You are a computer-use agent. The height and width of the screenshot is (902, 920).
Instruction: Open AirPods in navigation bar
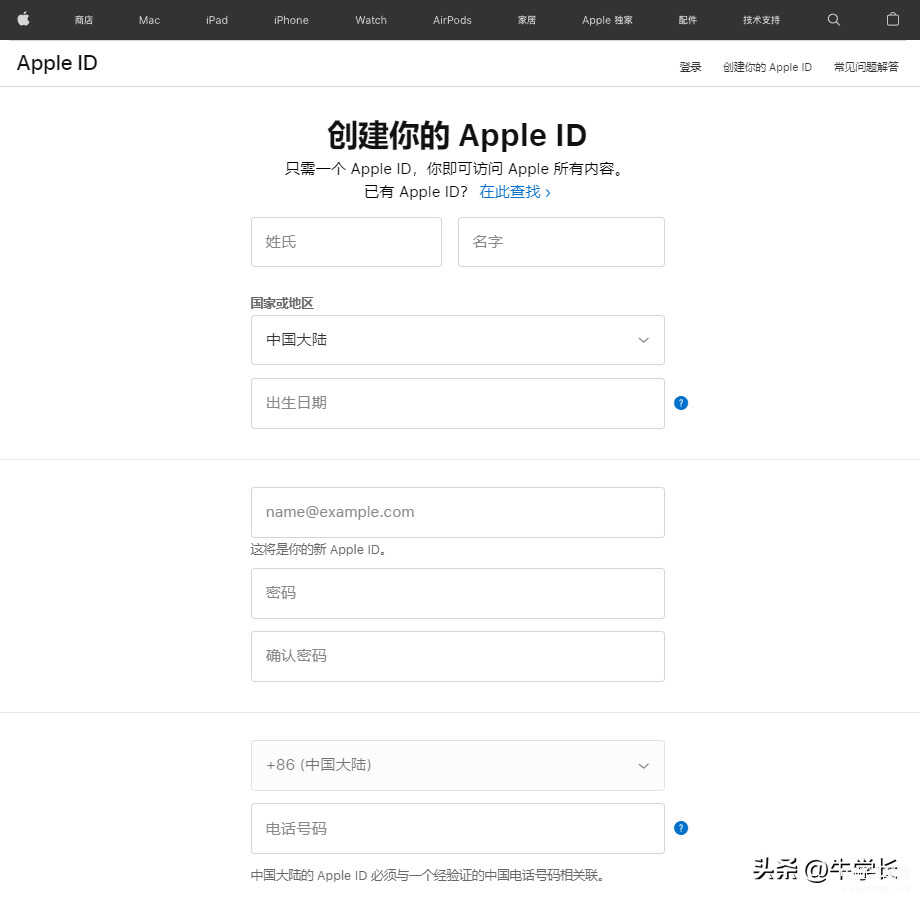(x=452, y=20)
